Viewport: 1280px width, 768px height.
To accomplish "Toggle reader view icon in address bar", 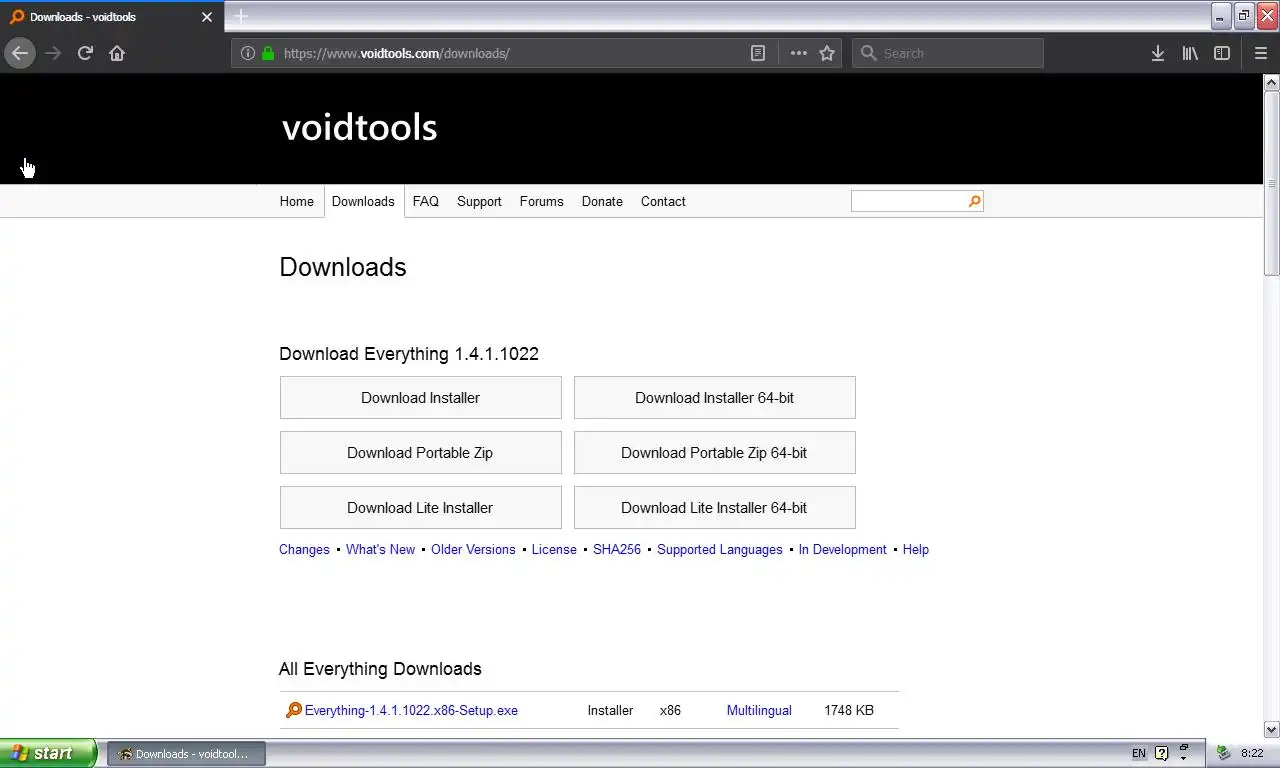I will point(758,53).
